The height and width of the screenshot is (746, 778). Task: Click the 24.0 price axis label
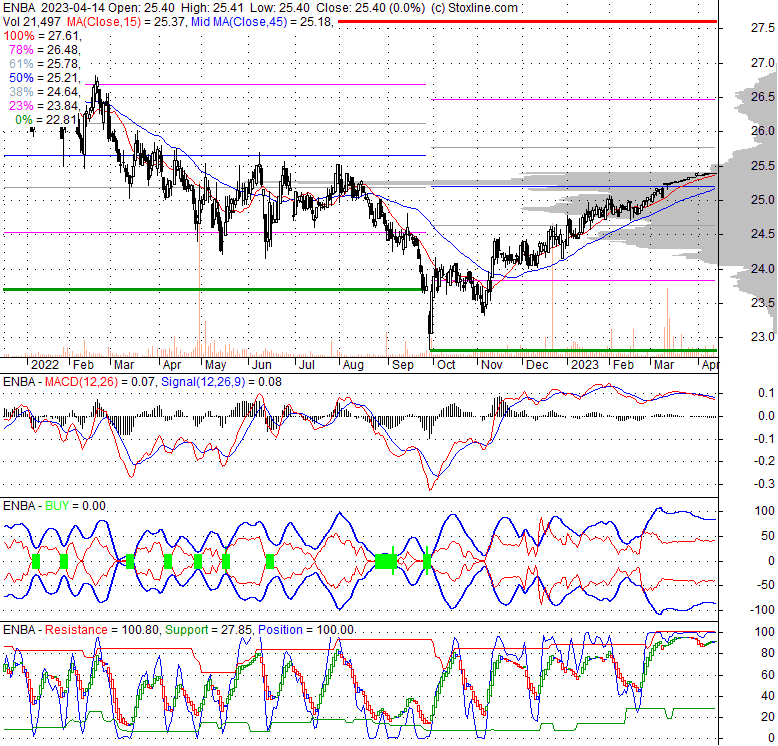(762, 268)
